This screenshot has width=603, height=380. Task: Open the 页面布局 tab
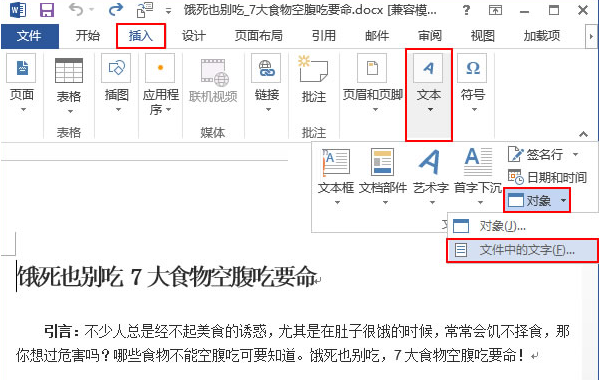tap(258, 36)
